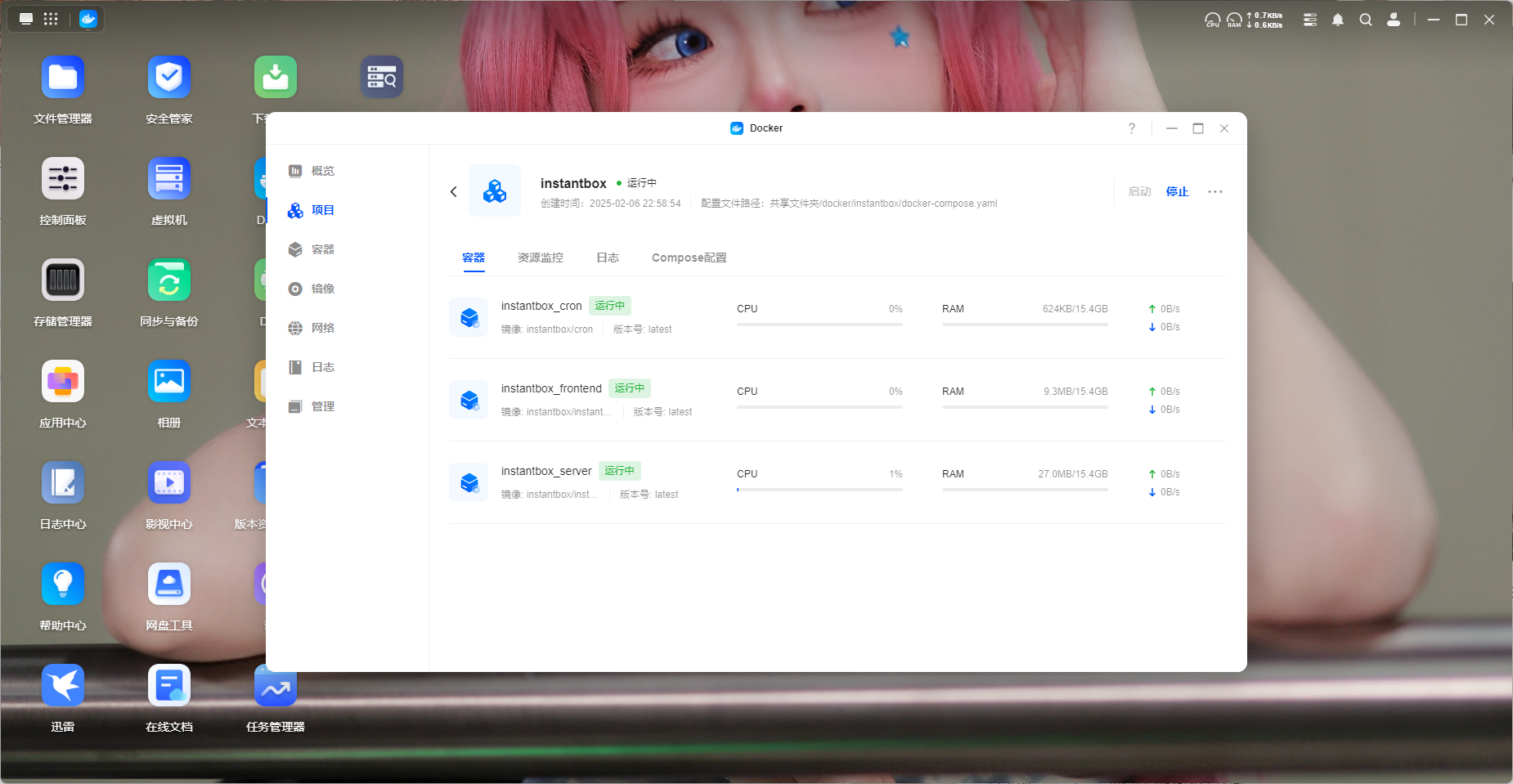Click the Docker icon in top taskbar

88,19
